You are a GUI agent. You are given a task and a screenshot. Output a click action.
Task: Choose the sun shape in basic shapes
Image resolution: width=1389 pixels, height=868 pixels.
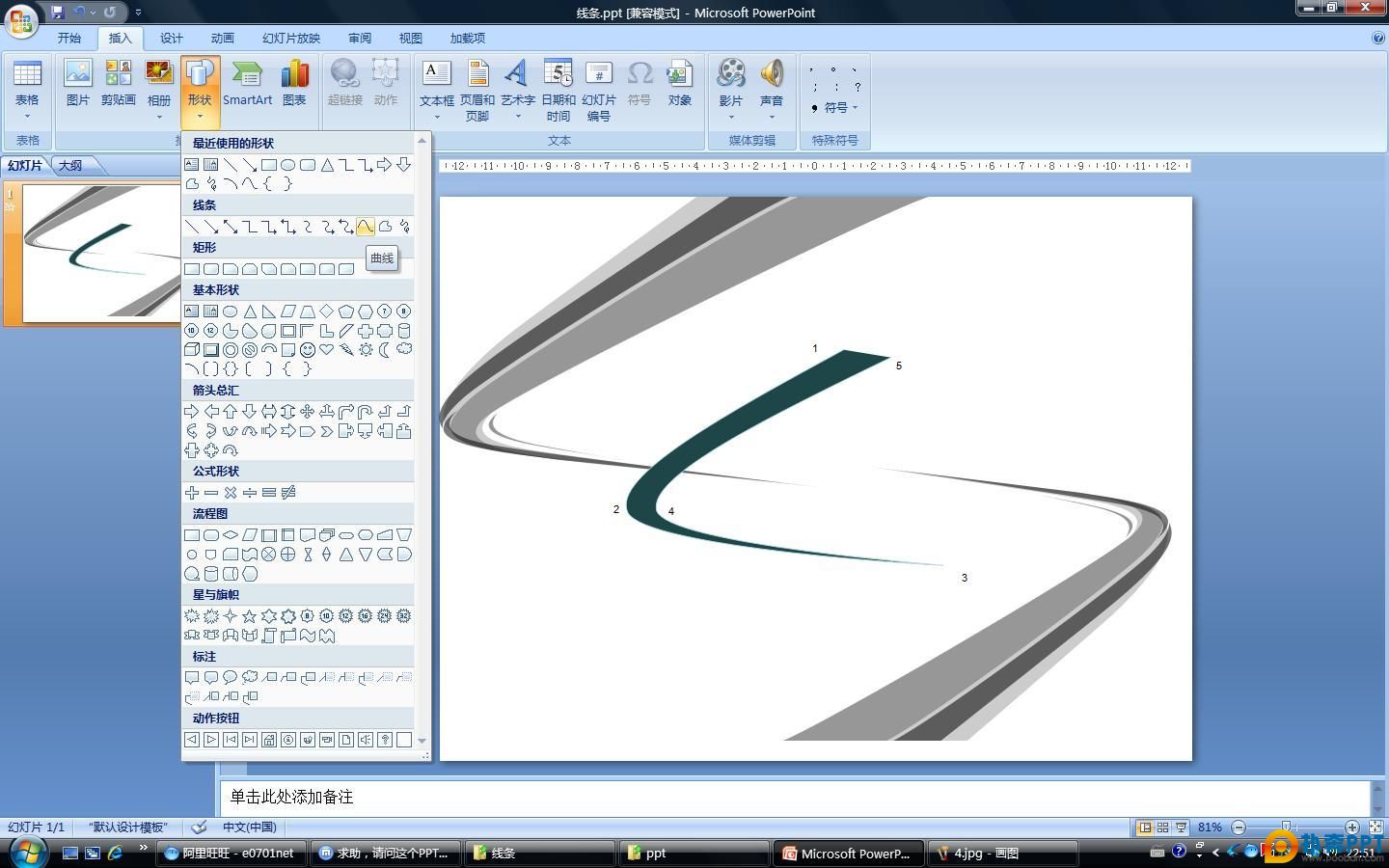(x=365, y=350)
